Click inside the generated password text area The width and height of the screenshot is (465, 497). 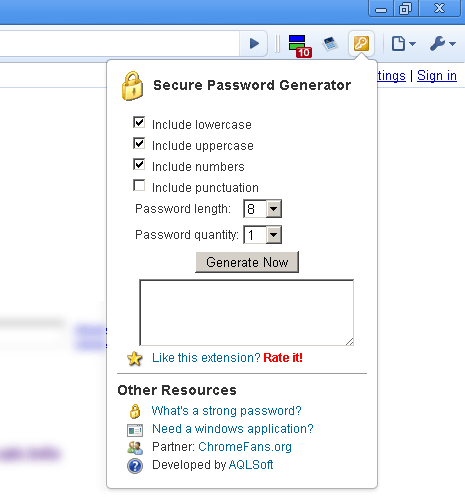[x=247, y=312]
